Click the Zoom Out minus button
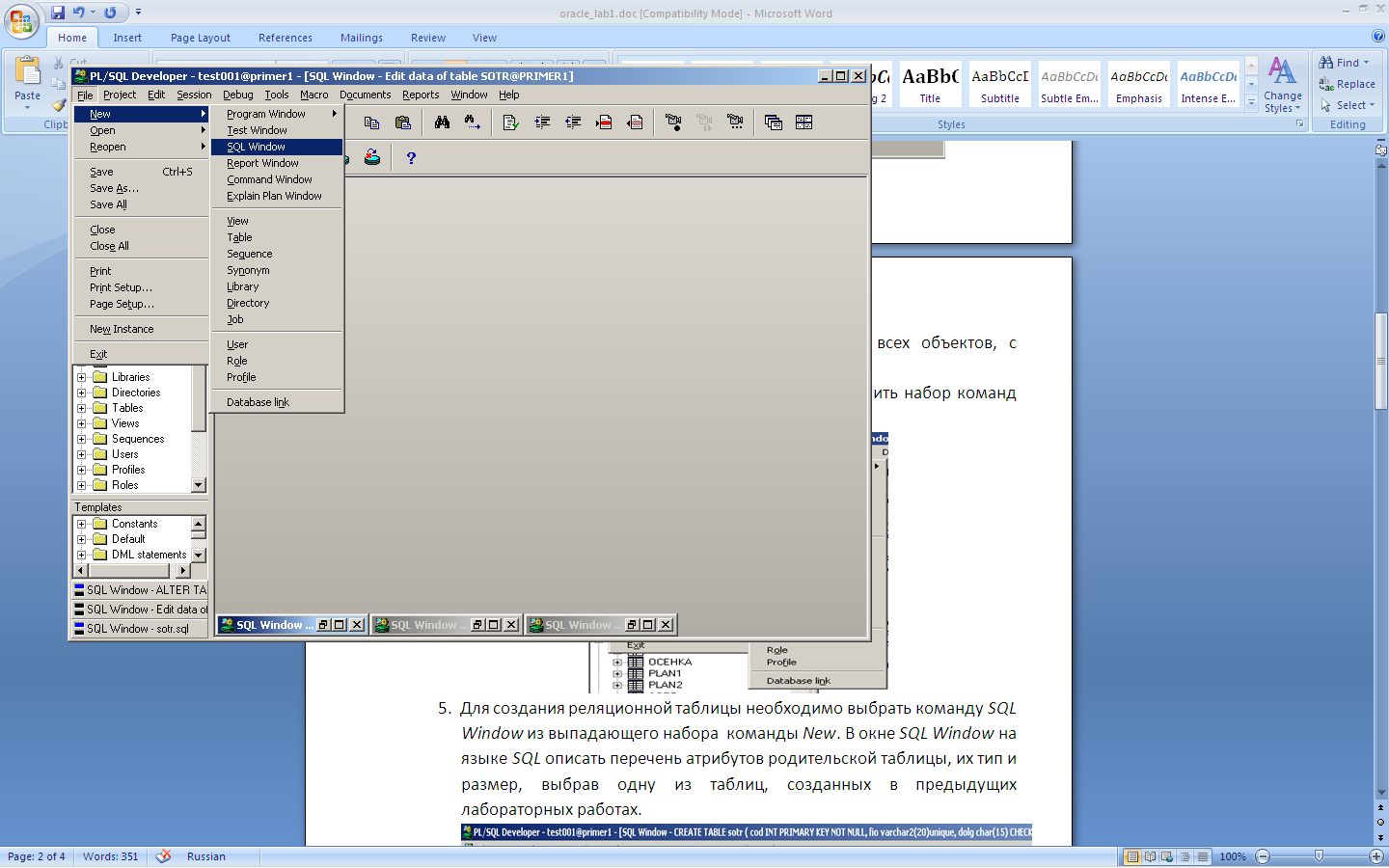Viewport: 1389px width, 868px height. [1263, 856]
